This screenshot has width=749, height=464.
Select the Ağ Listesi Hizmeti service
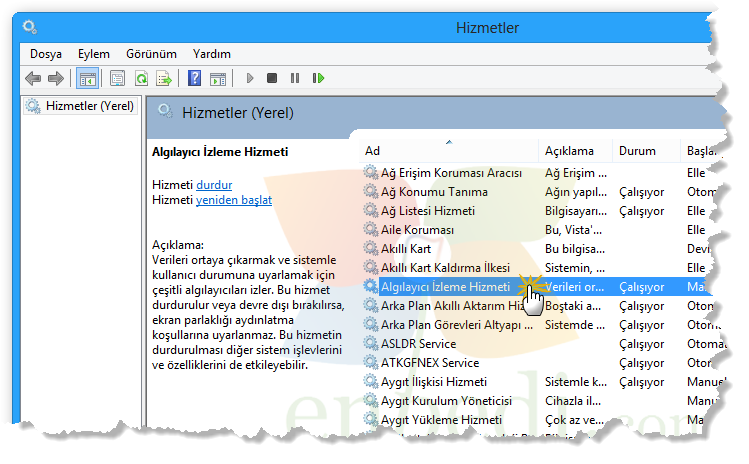coord(428,211)
